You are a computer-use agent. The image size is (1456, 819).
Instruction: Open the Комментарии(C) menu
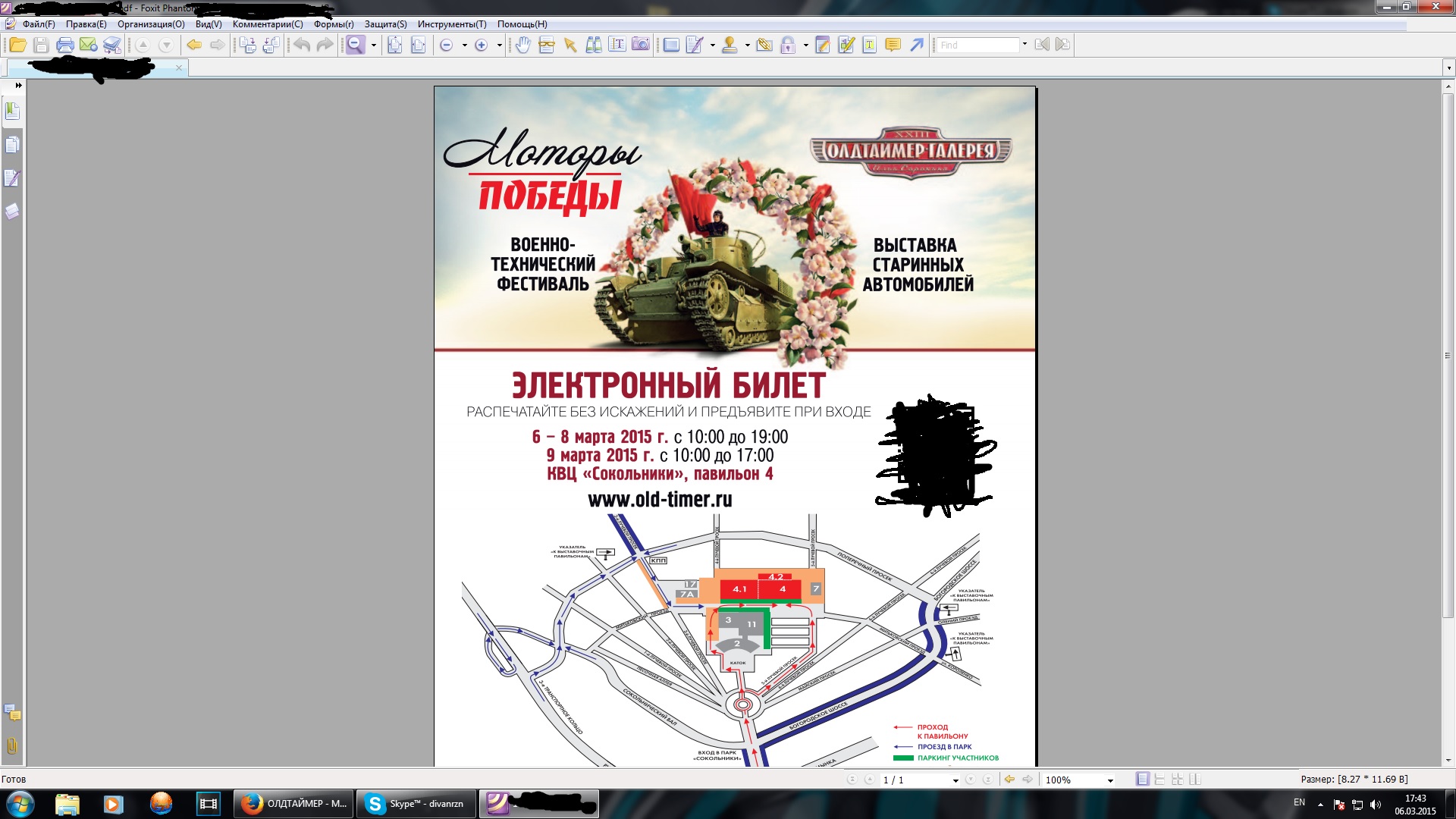point(268,24)
